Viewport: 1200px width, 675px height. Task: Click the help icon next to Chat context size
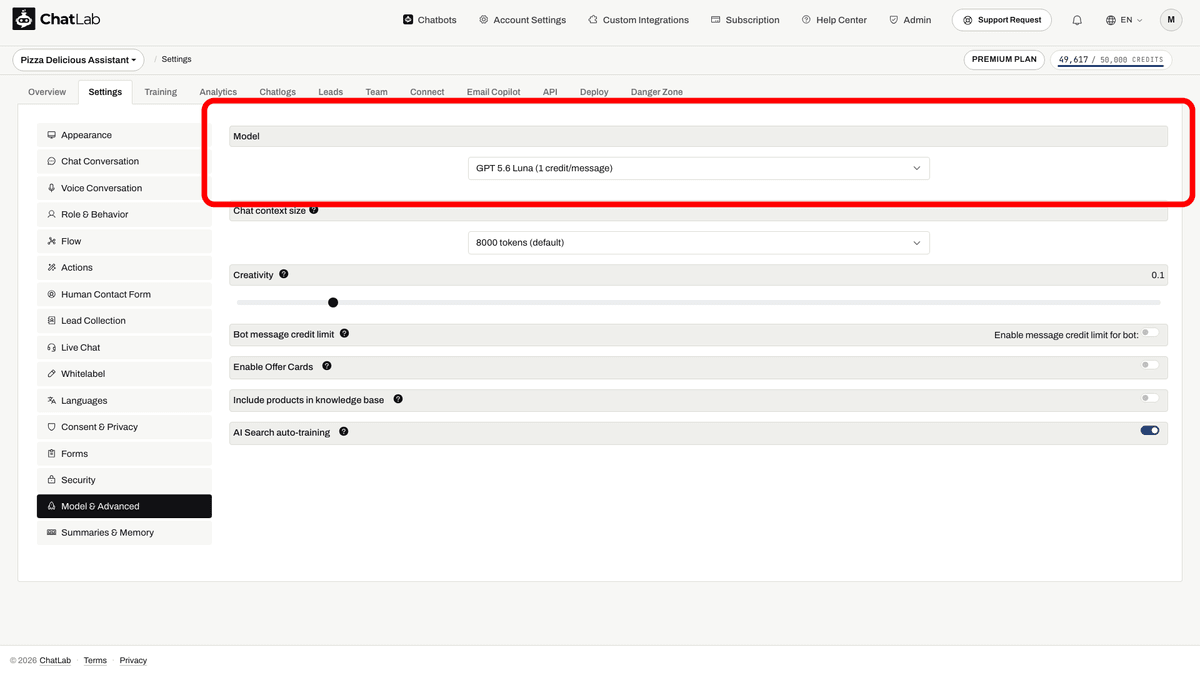tap(314, 210)
